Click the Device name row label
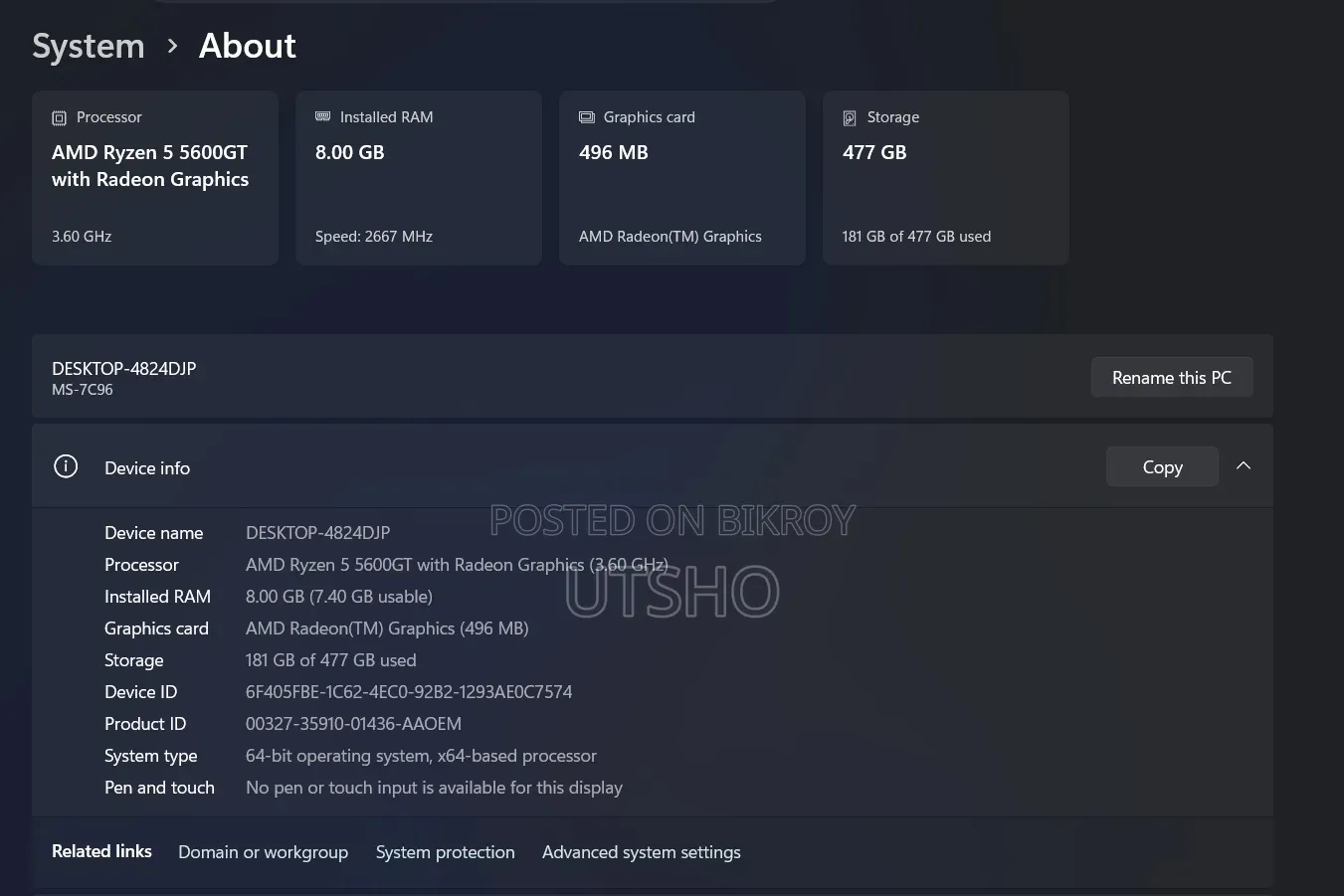This screenshot has width=1344, height=896. [x=153, y=533]
